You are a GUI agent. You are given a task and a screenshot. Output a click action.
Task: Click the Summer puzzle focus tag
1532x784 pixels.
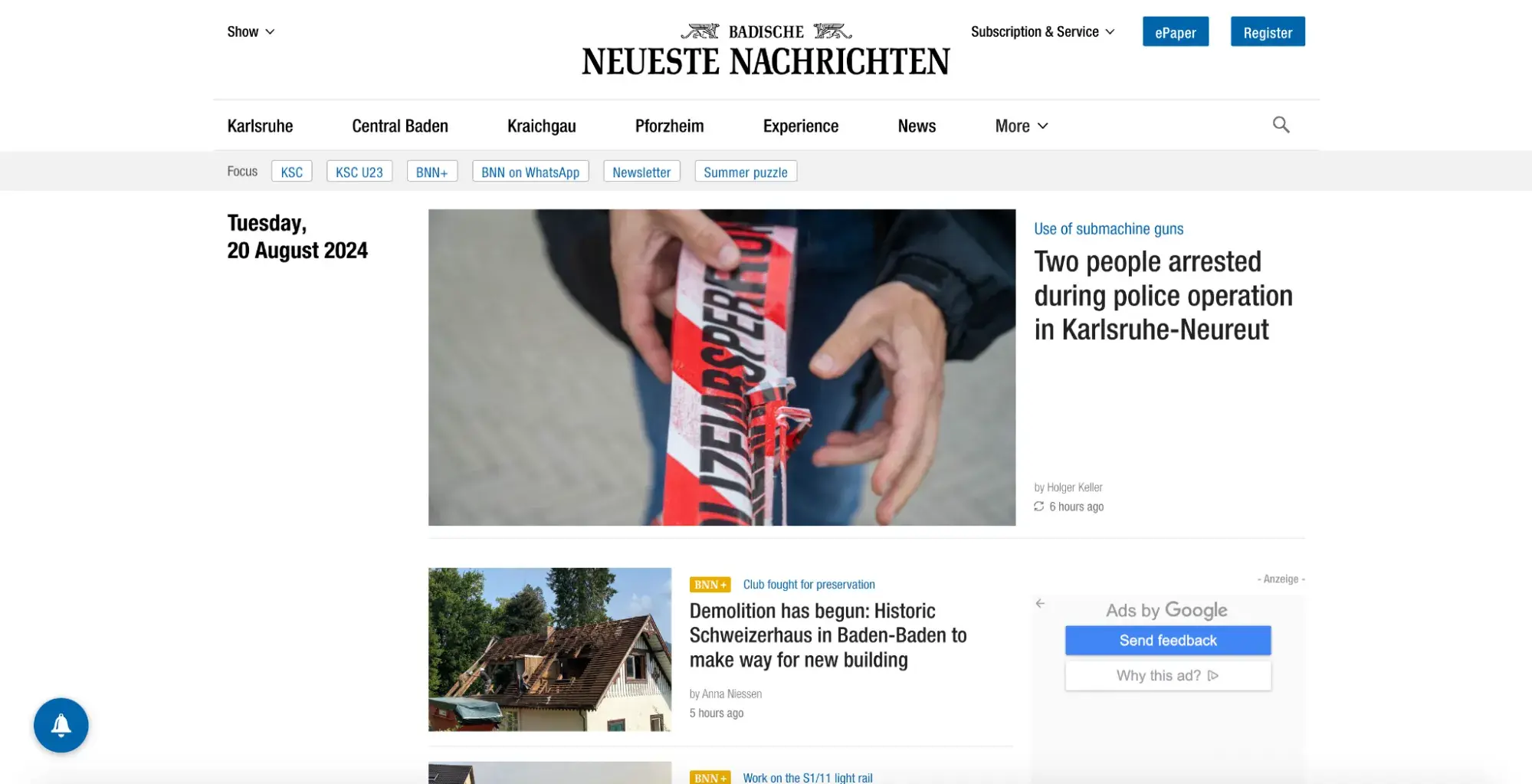pyautogui.click(x=745, y=171)
